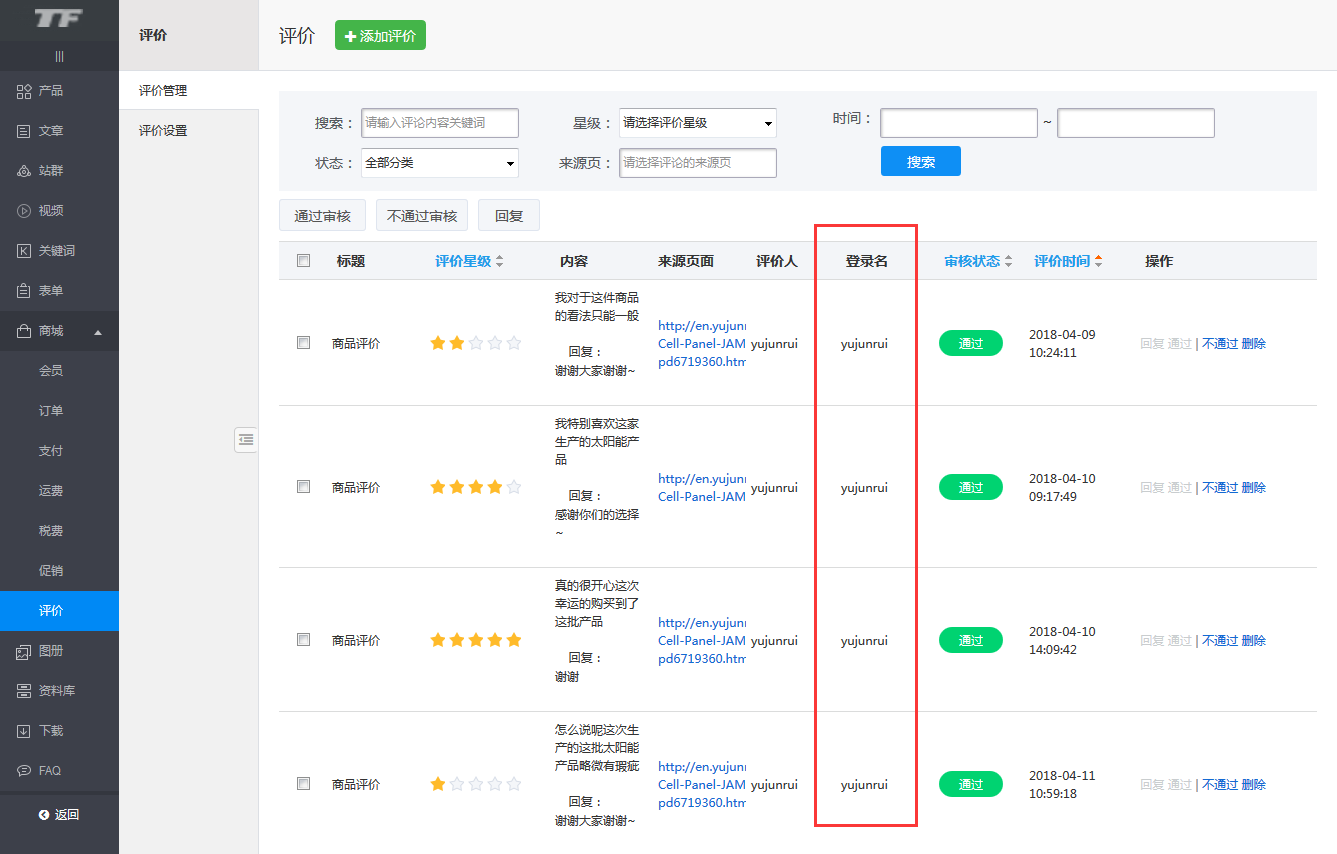The width and height of the screenshot is (1337, 854).
Task: Click the review keyword search input field
Action: [x=439, y=123]
